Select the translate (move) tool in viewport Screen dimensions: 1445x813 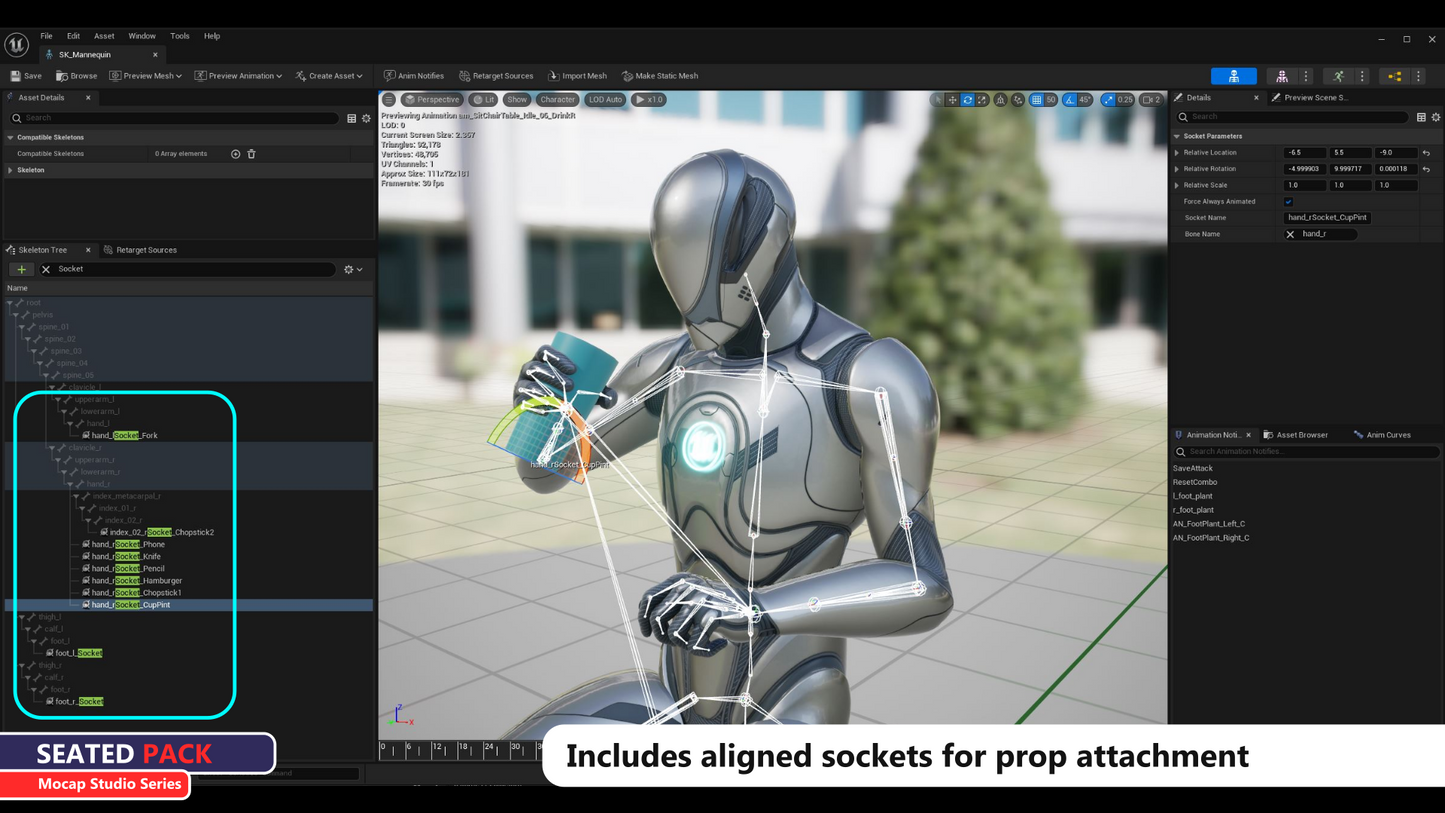click(952, 100)
